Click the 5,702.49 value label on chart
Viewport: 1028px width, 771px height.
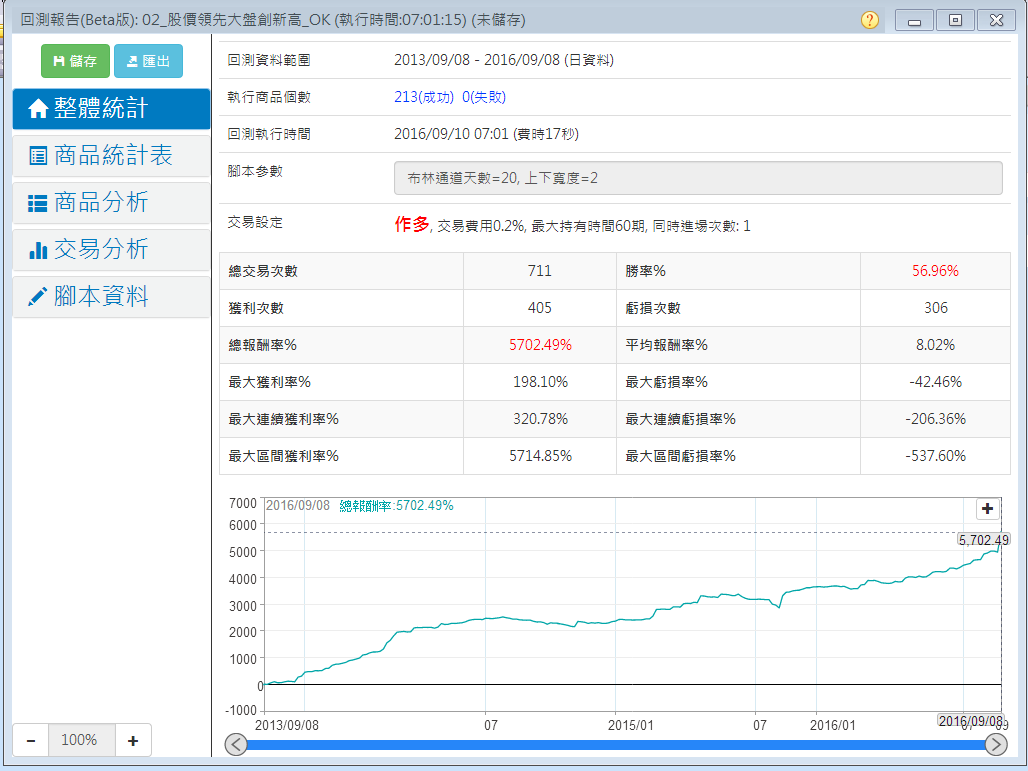pos(983,539)
